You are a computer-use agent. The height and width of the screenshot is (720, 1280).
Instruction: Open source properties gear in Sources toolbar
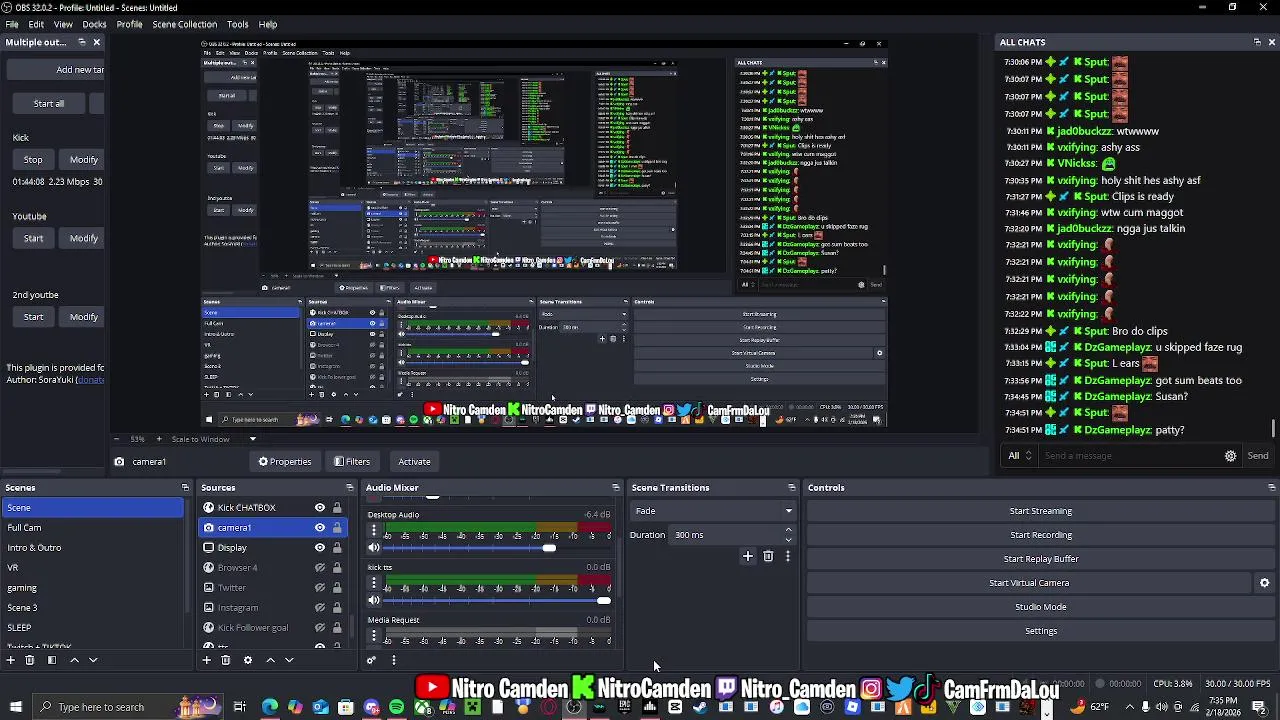248,660
